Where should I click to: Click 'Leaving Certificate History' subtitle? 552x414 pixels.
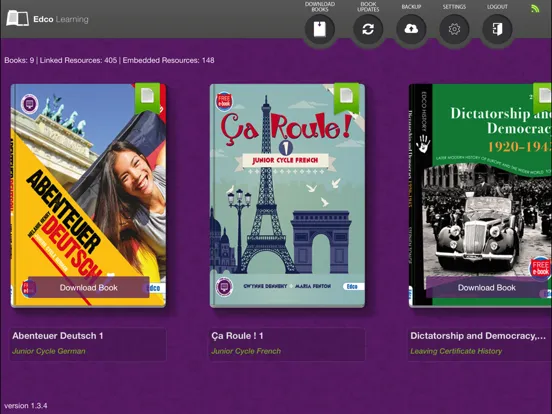point(456,351)
